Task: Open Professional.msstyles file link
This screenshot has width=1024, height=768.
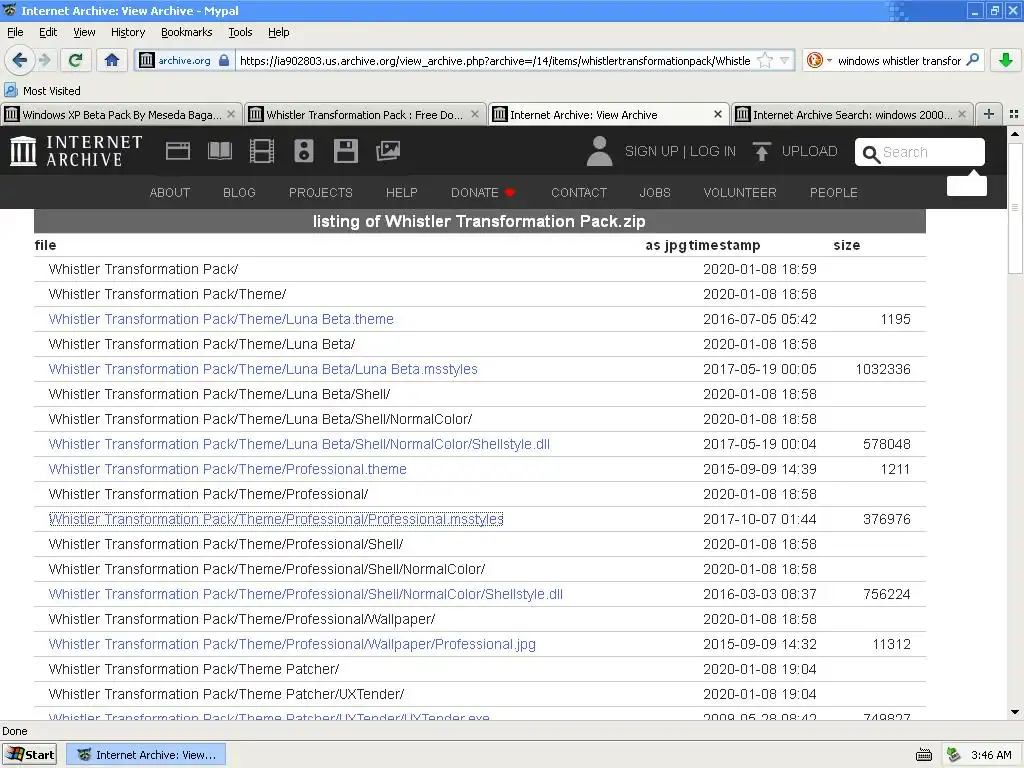Action: (x=276, y=519)
